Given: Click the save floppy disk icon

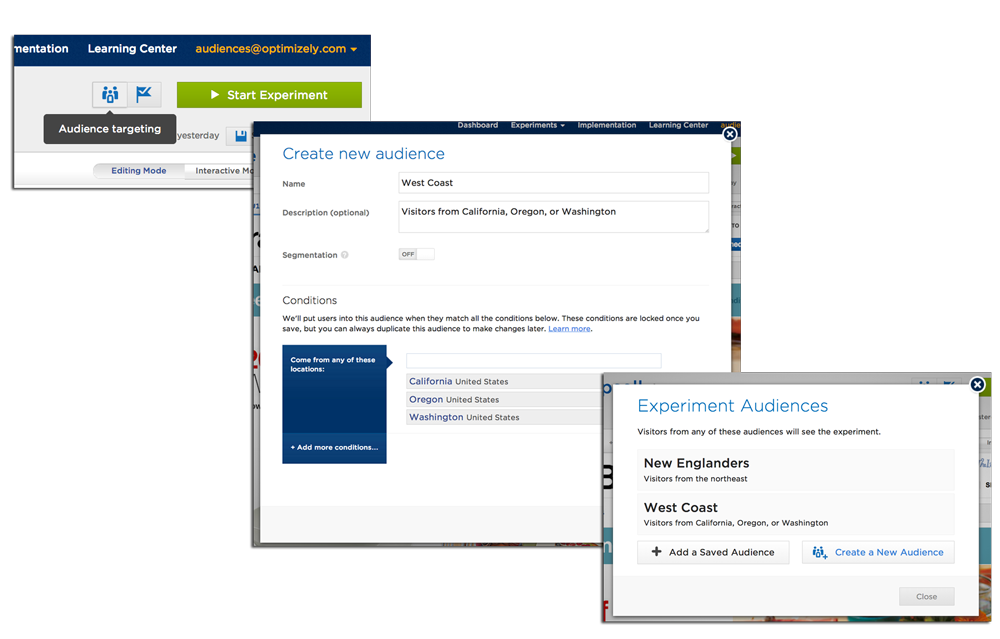Looking at the screenshot, I should 240,136.
